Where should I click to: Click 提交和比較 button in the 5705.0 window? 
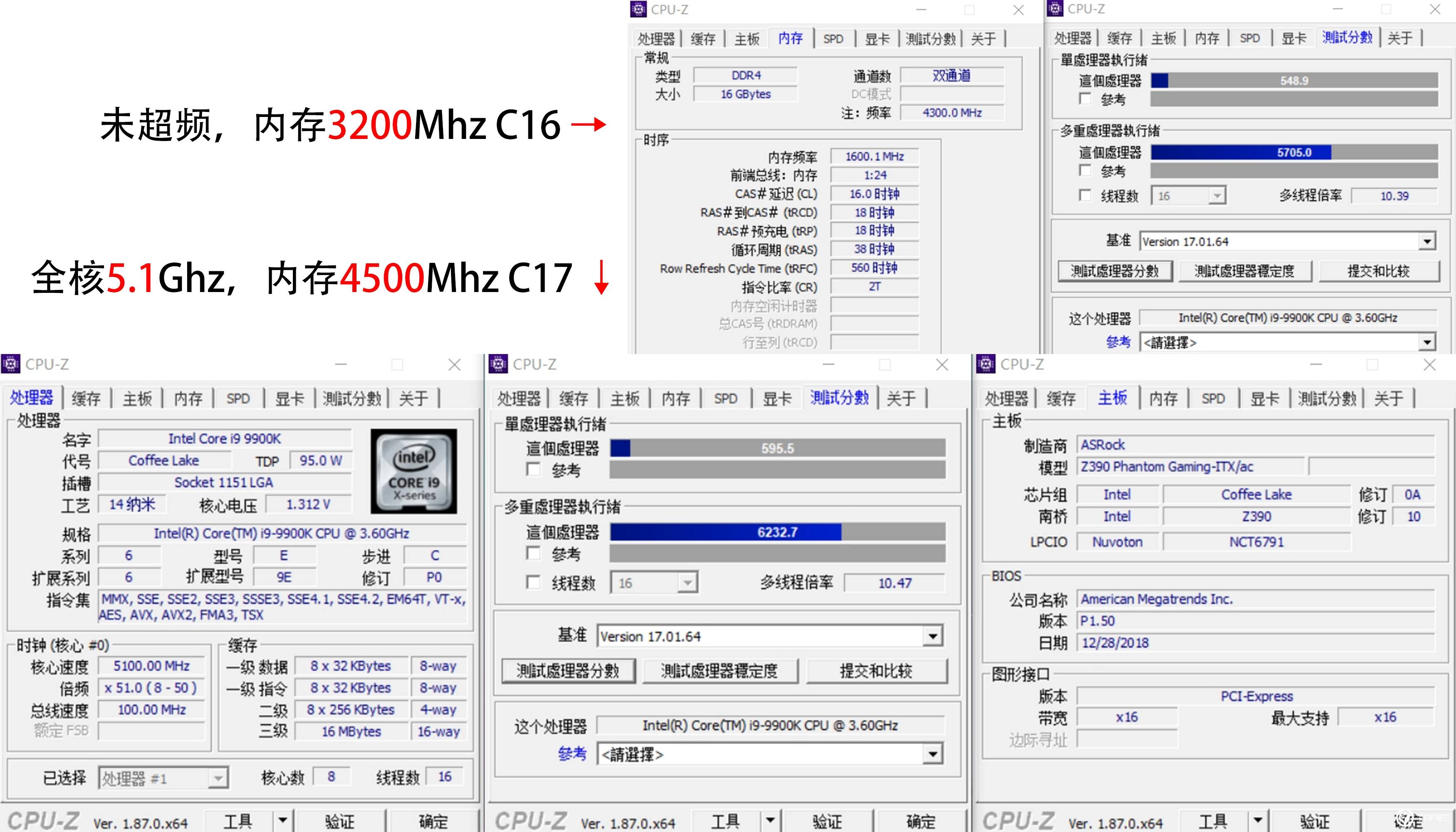(1379, 271)
